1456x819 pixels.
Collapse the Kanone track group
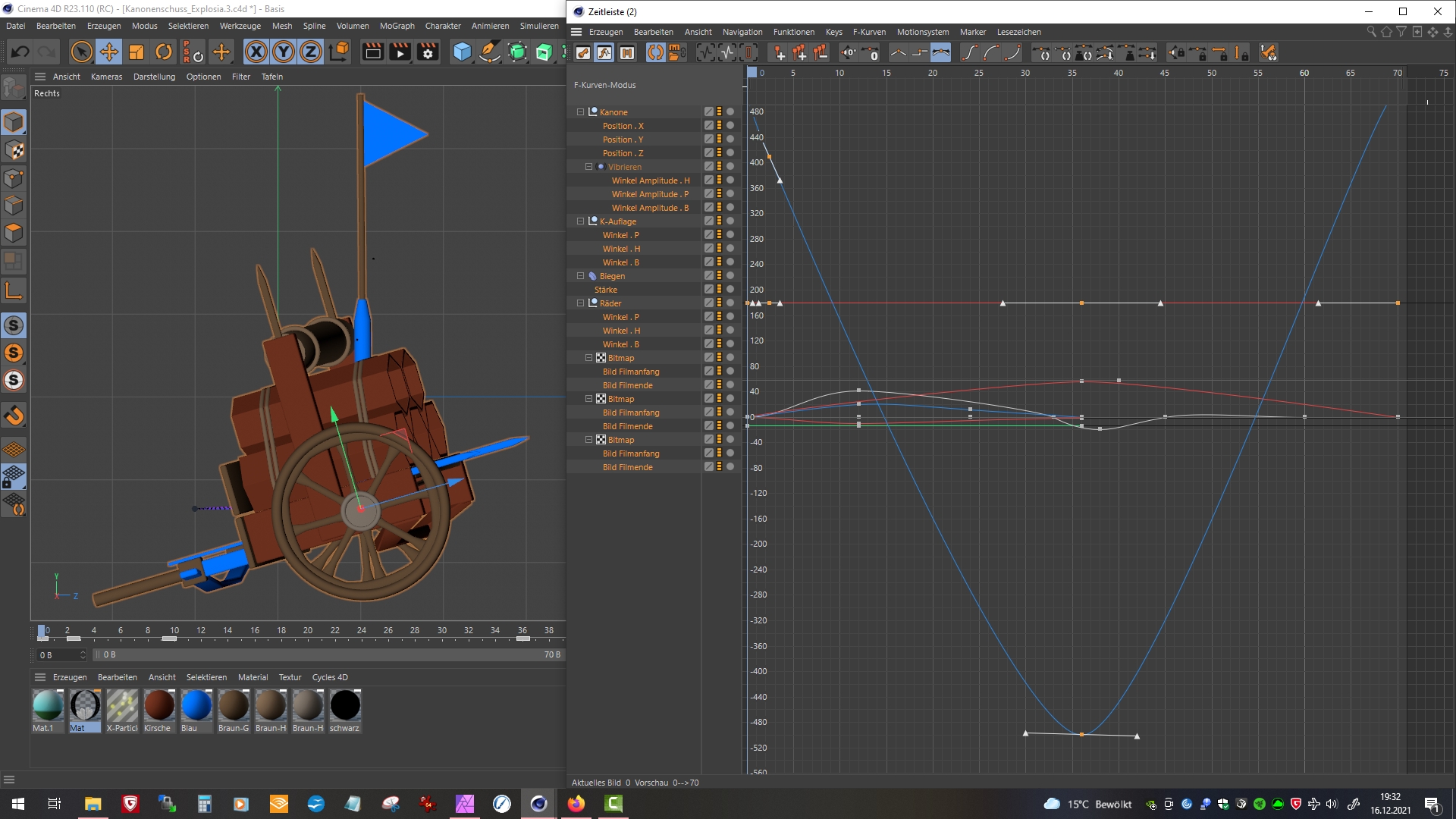point(580,112)
